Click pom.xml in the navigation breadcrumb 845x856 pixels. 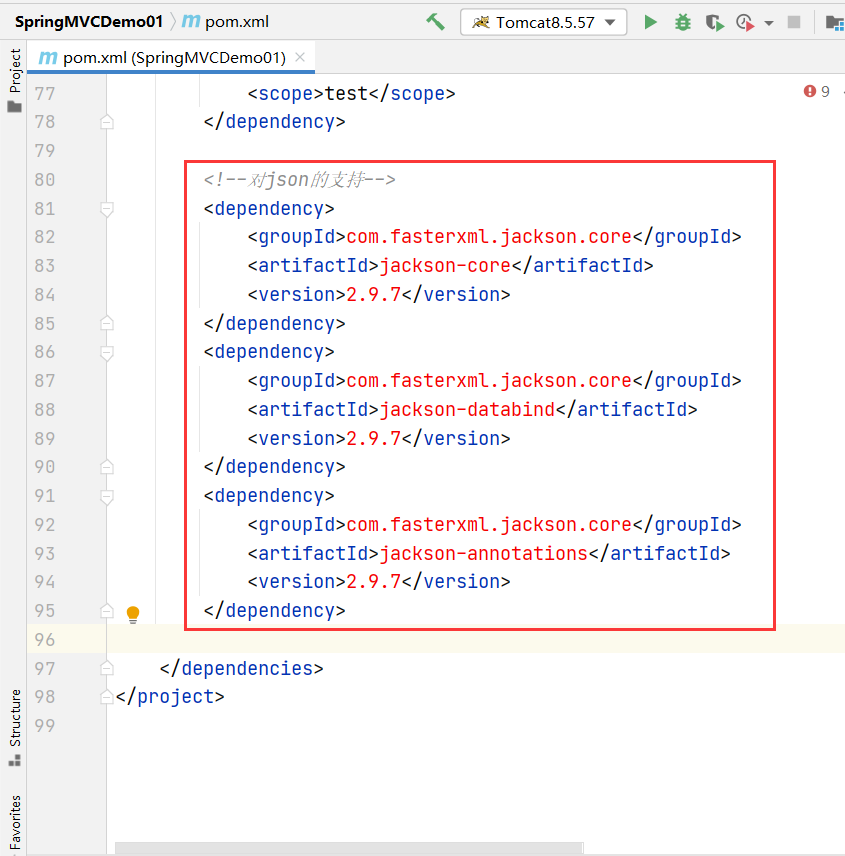click(x=236, y=22)
